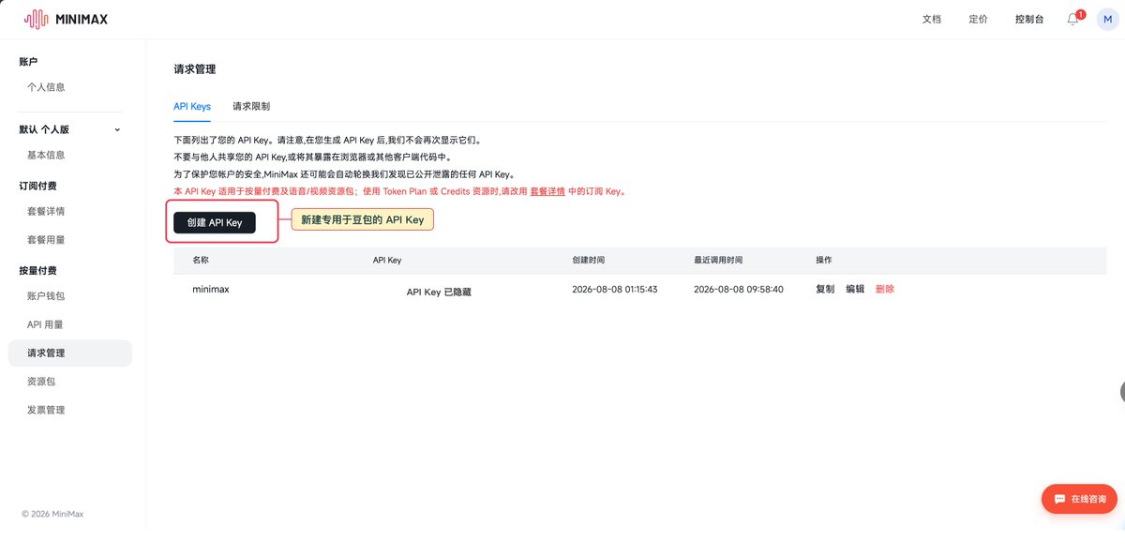Click the MiniMax logo
The width and height of the screenshot is (1125, 548).
tap(65, 19)
